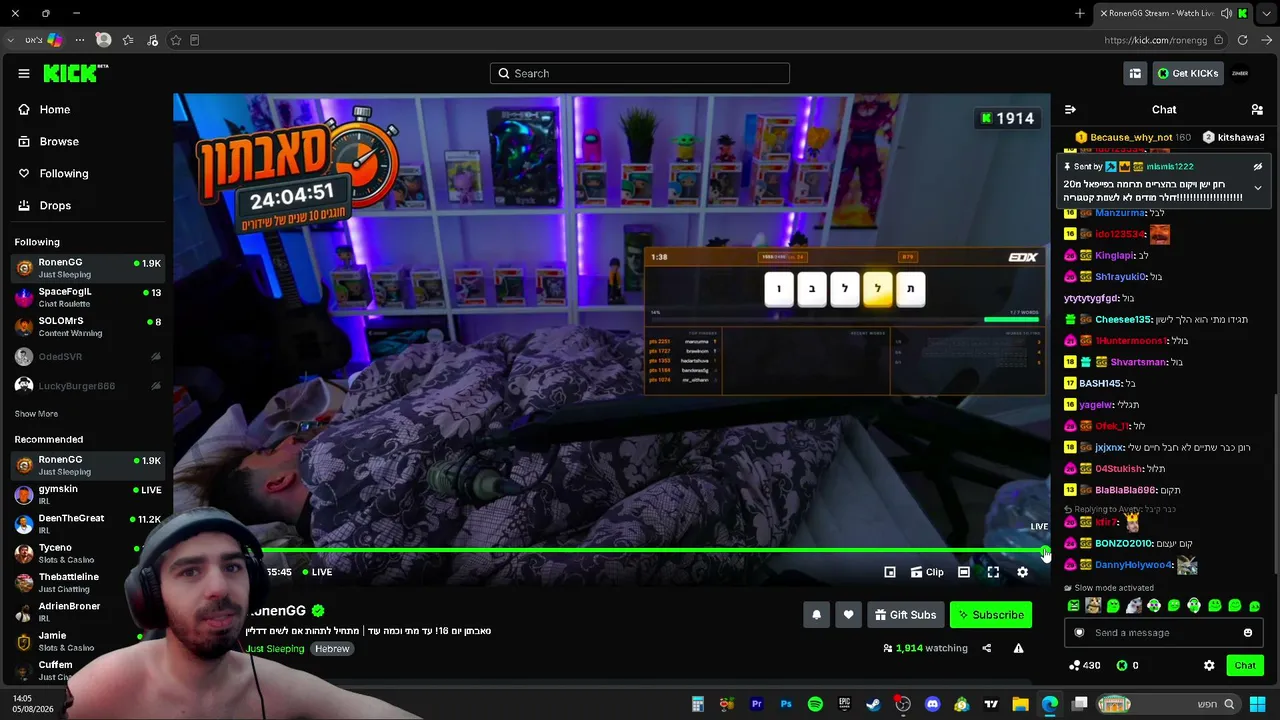Launch Photoshop from the taskbar
Image resolution: width=1280 pixels, height=720 pixels.
pos(786,704)
